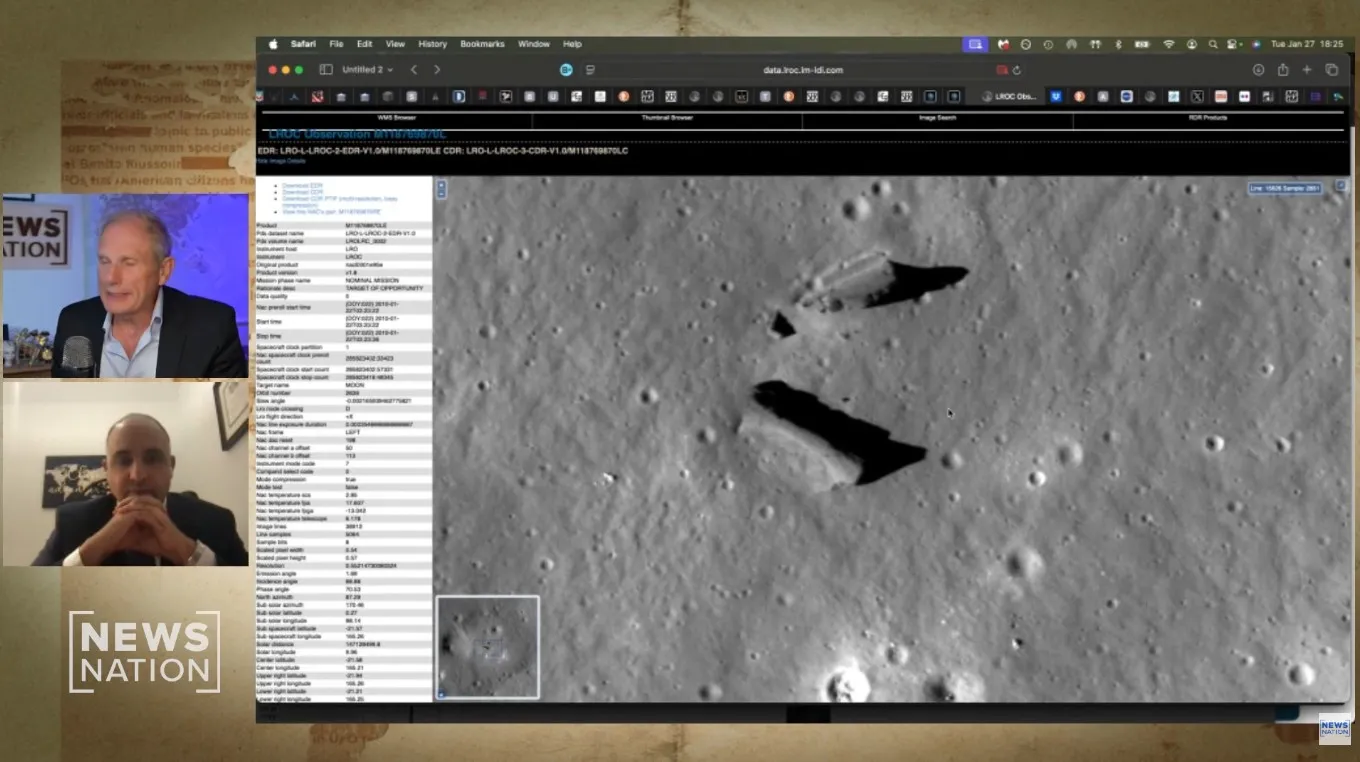Click the X (Twitter) favicon in the bookmarks bar
This screenshot has width=1360, height=762.
1197,96
